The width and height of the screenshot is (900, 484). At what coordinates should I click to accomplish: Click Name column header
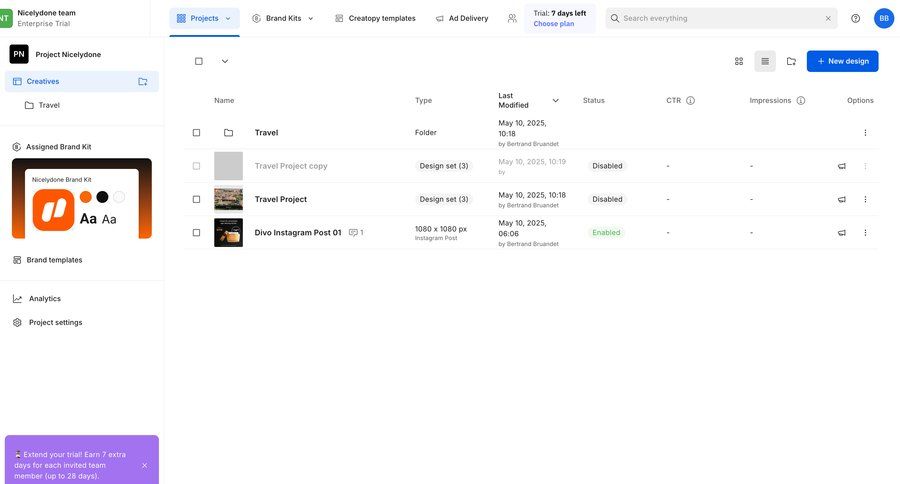pyautogui.click(x=224, y=100)
